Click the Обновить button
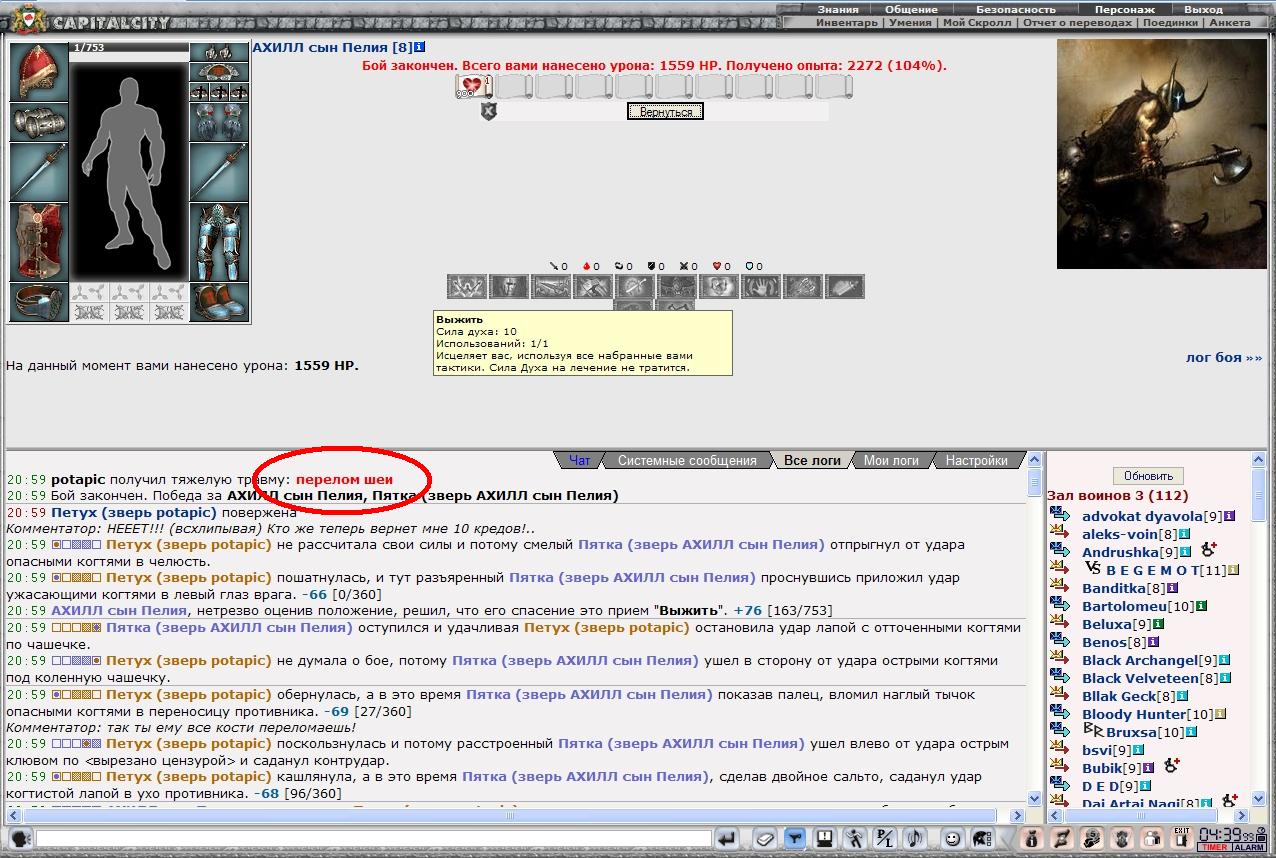This screenshot has width=1276, height=858. 1148,476
